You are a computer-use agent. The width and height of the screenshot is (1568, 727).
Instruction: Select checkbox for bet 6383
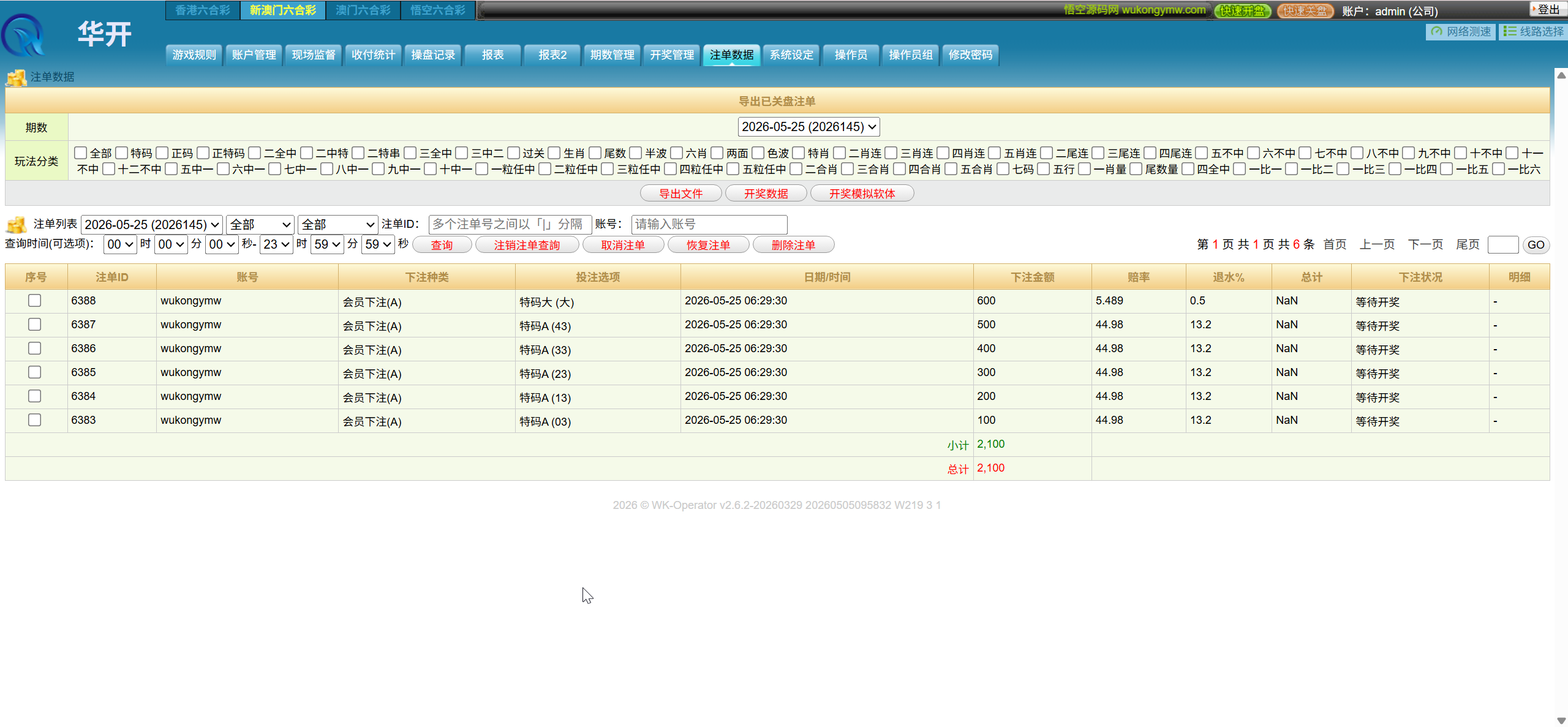(x=35, y=420)
